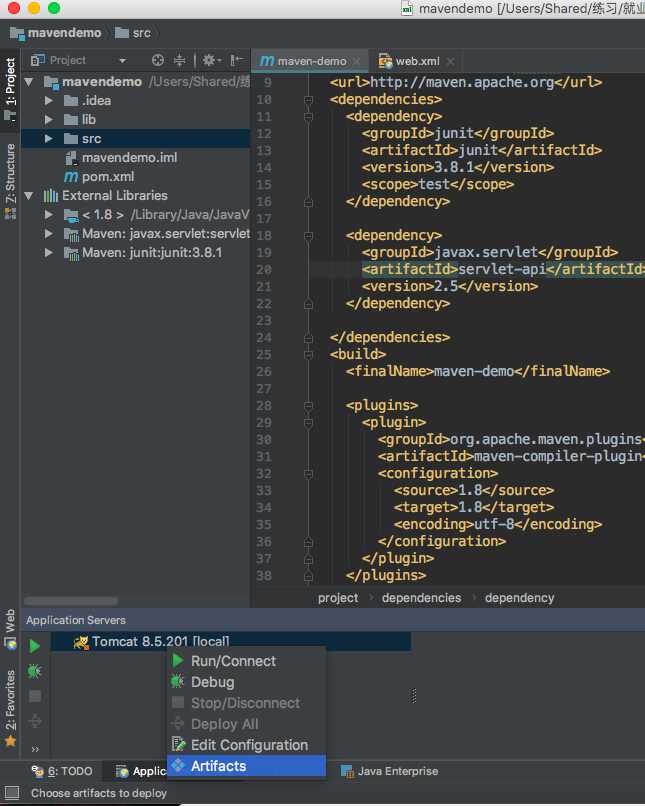645x806 pixels.
Task: Click the Debug bug icon in server toolbar
Action: [34, 671]
